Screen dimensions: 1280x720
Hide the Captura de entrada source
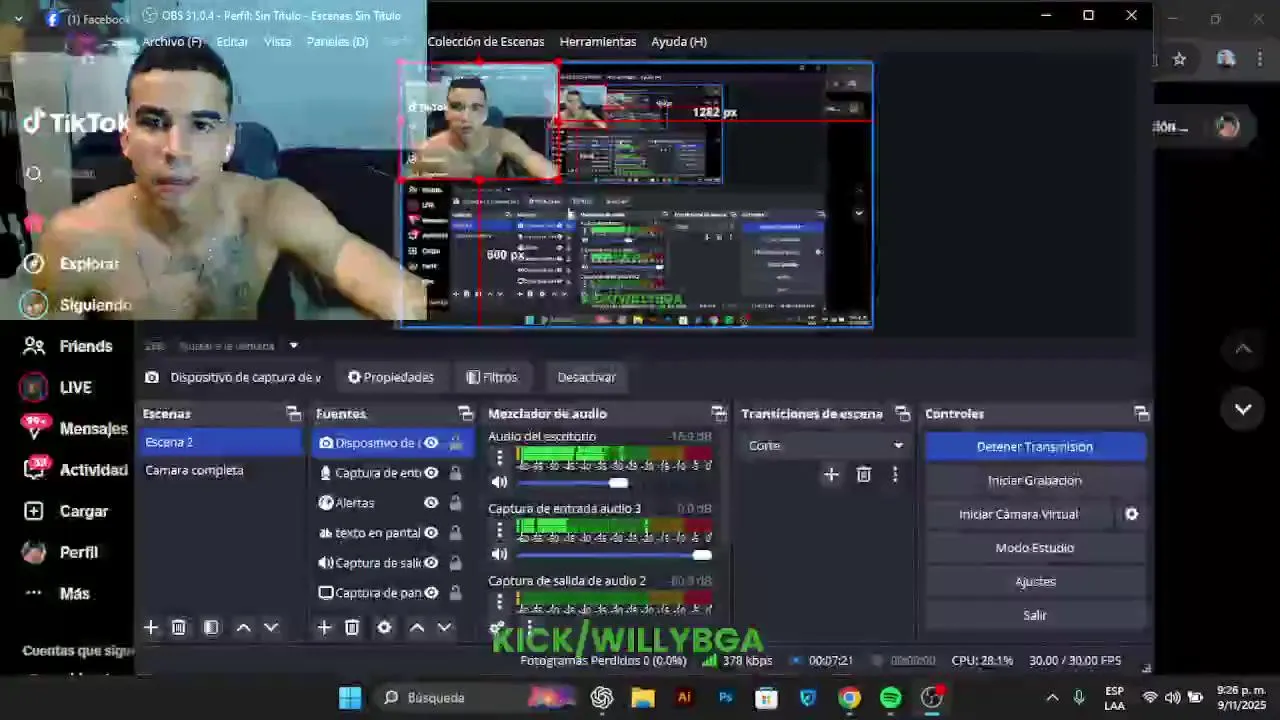pos(431,473)
